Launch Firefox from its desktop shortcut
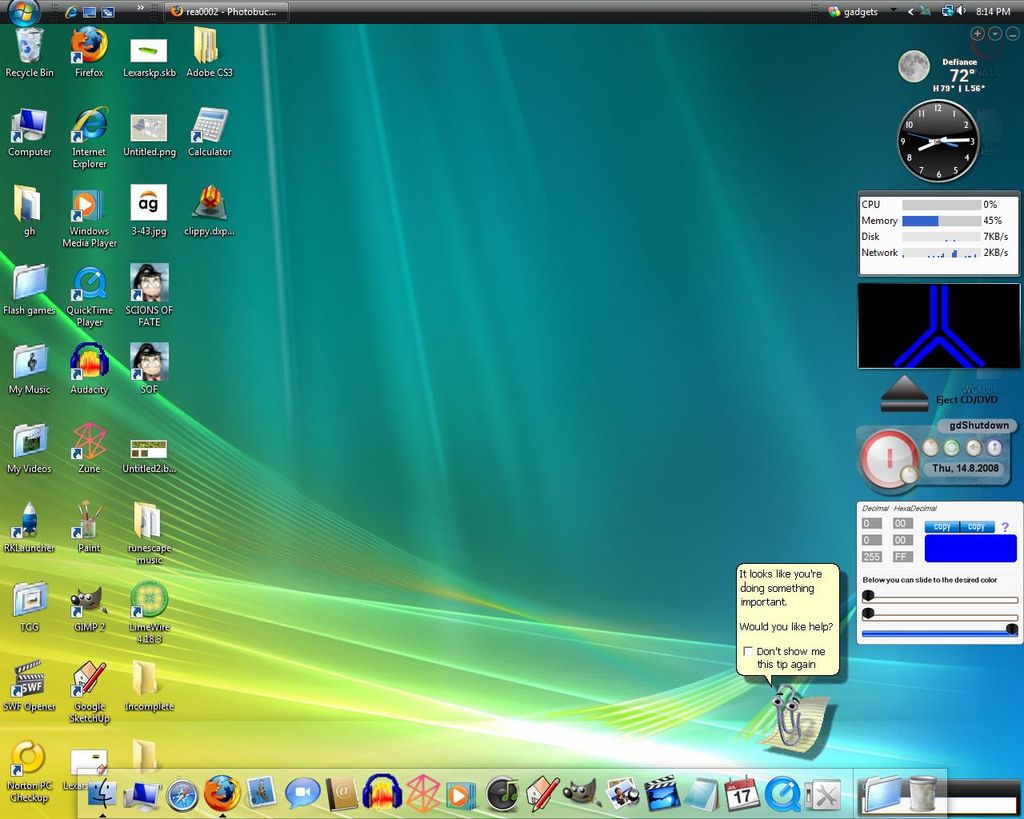Image resolution: width=1024 pixels, height=819 pixels. 89,52
